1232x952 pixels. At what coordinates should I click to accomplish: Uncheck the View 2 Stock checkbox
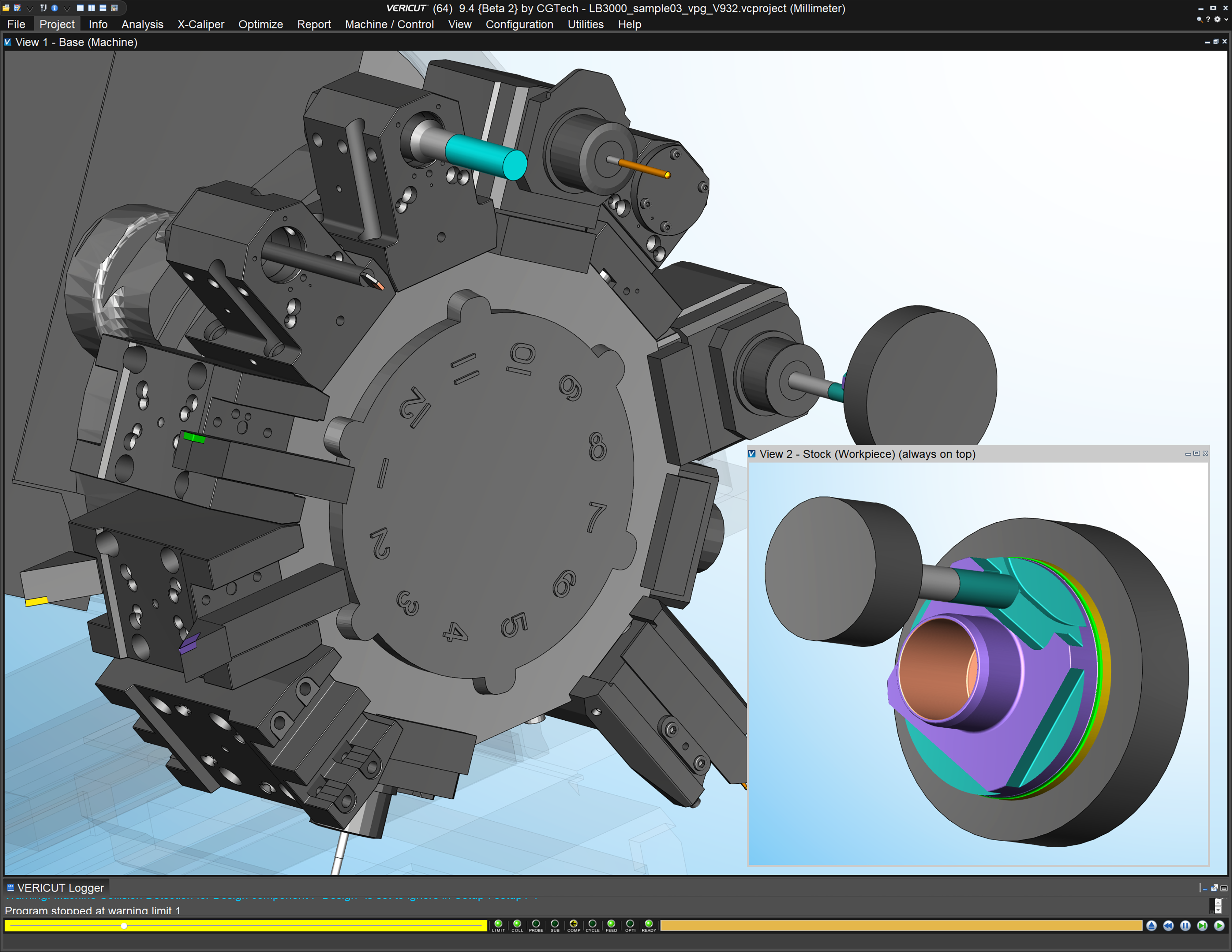(752, 454)
